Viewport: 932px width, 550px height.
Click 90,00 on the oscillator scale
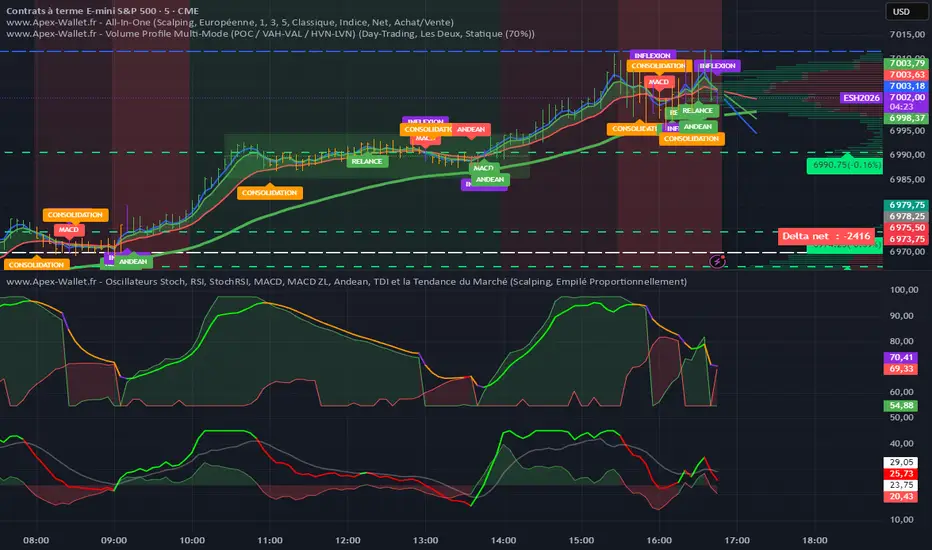click(902, 316)
